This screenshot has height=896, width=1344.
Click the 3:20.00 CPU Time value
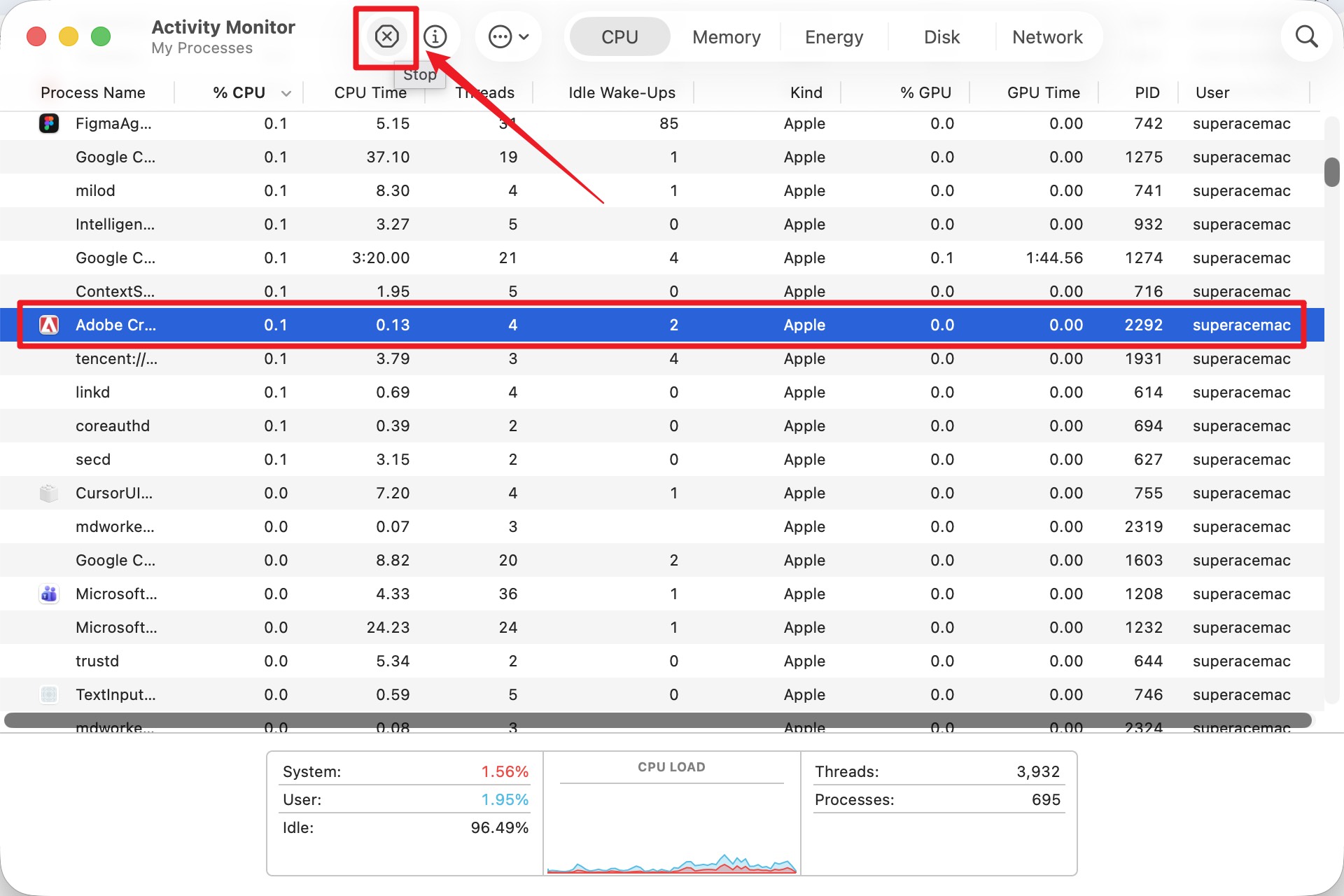(x=381, y=258)
